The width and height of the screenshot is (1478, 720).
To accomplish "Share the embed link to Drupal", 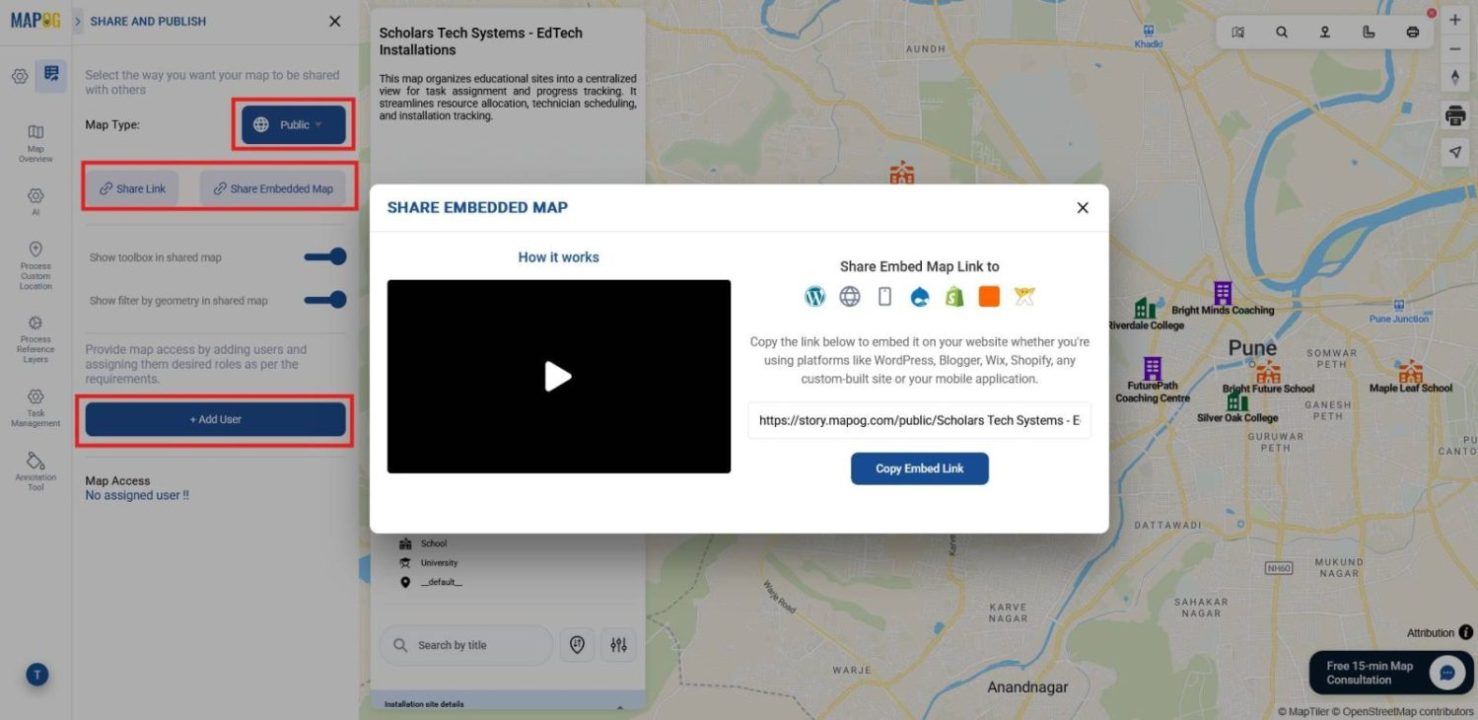I will point(919,296).
